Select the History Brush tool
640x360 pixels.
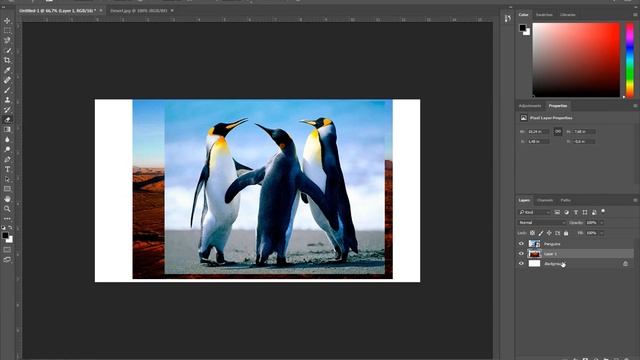pos(7,110)
